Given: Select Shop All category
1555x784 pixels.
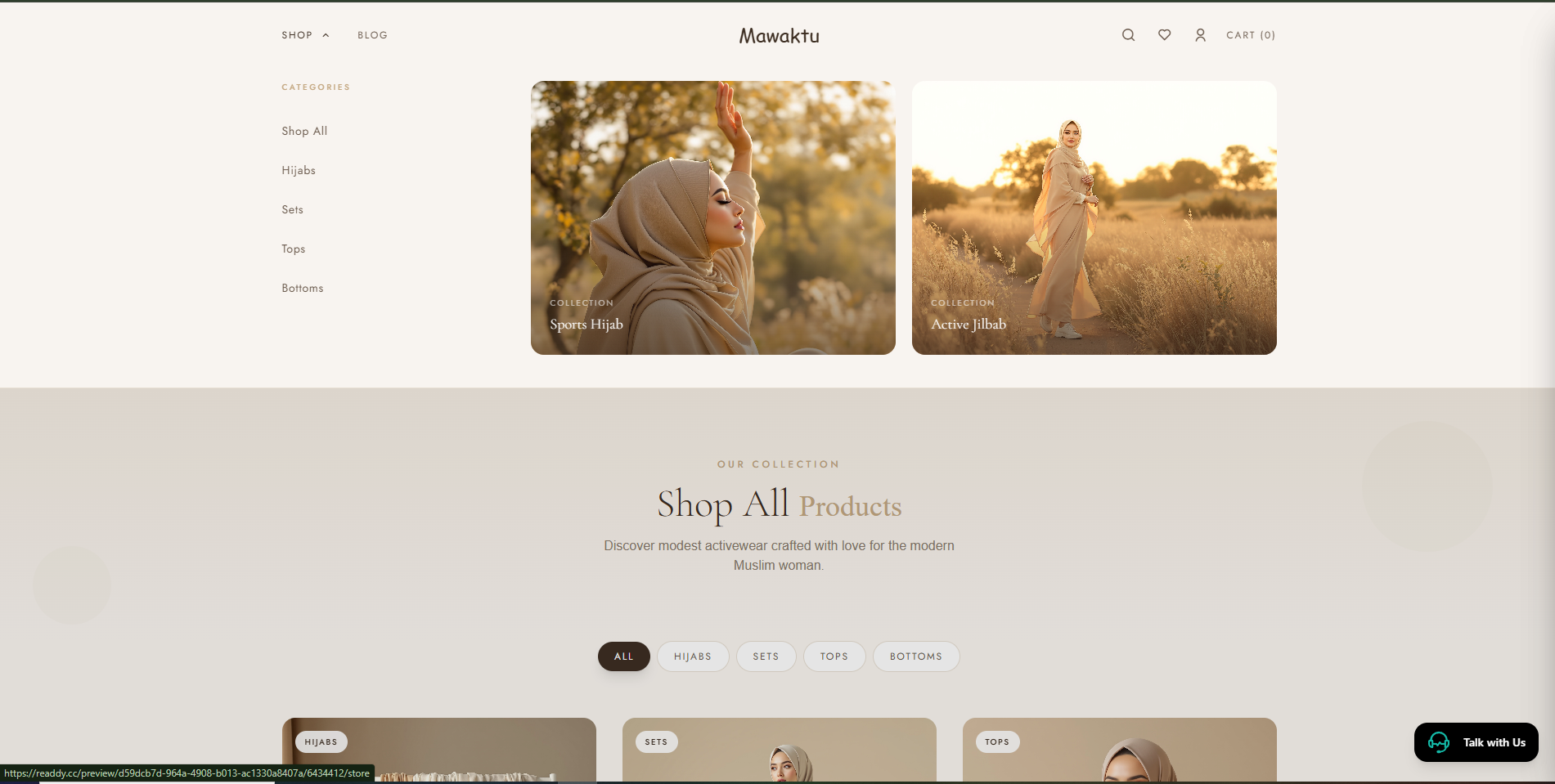Looking at the screenshot, I should pos(304,131).
